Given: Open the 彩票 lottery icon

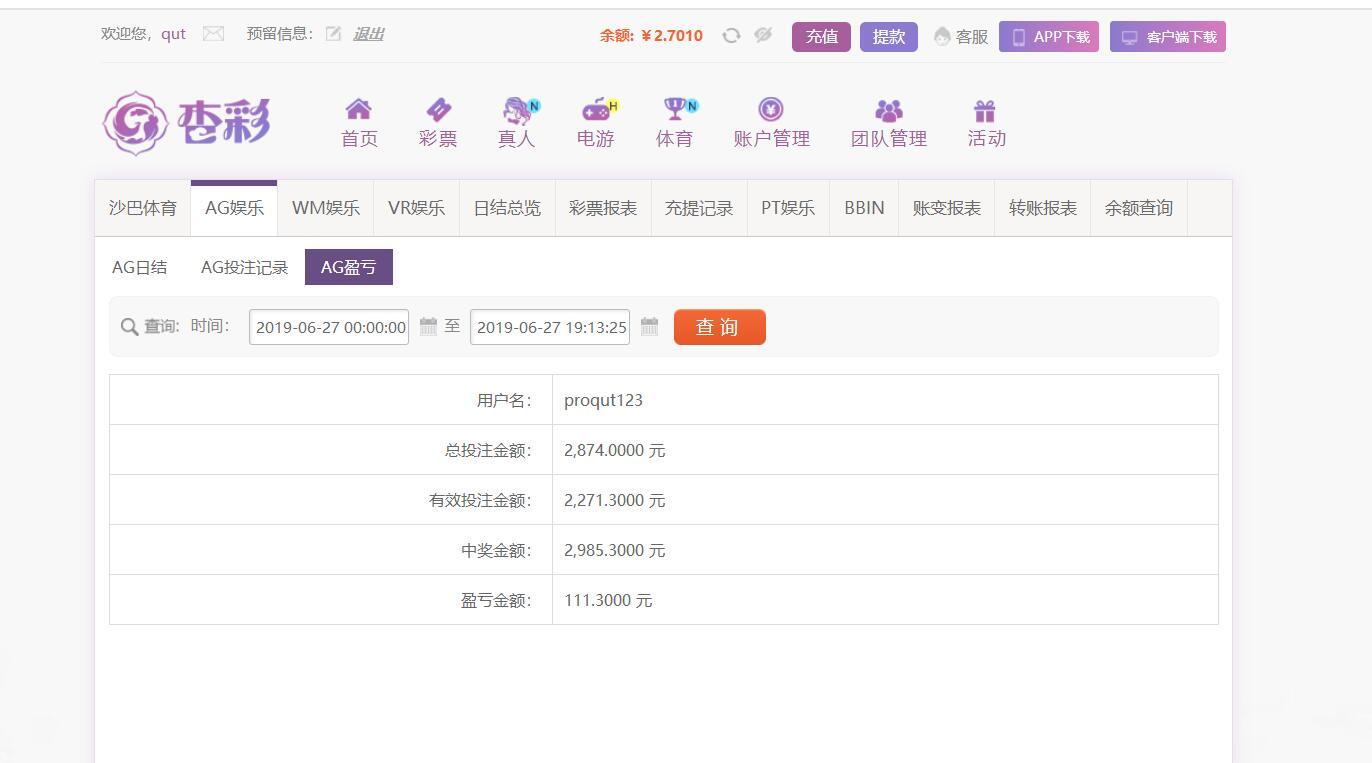Looking at the screenshot, I should coord(438,109).
